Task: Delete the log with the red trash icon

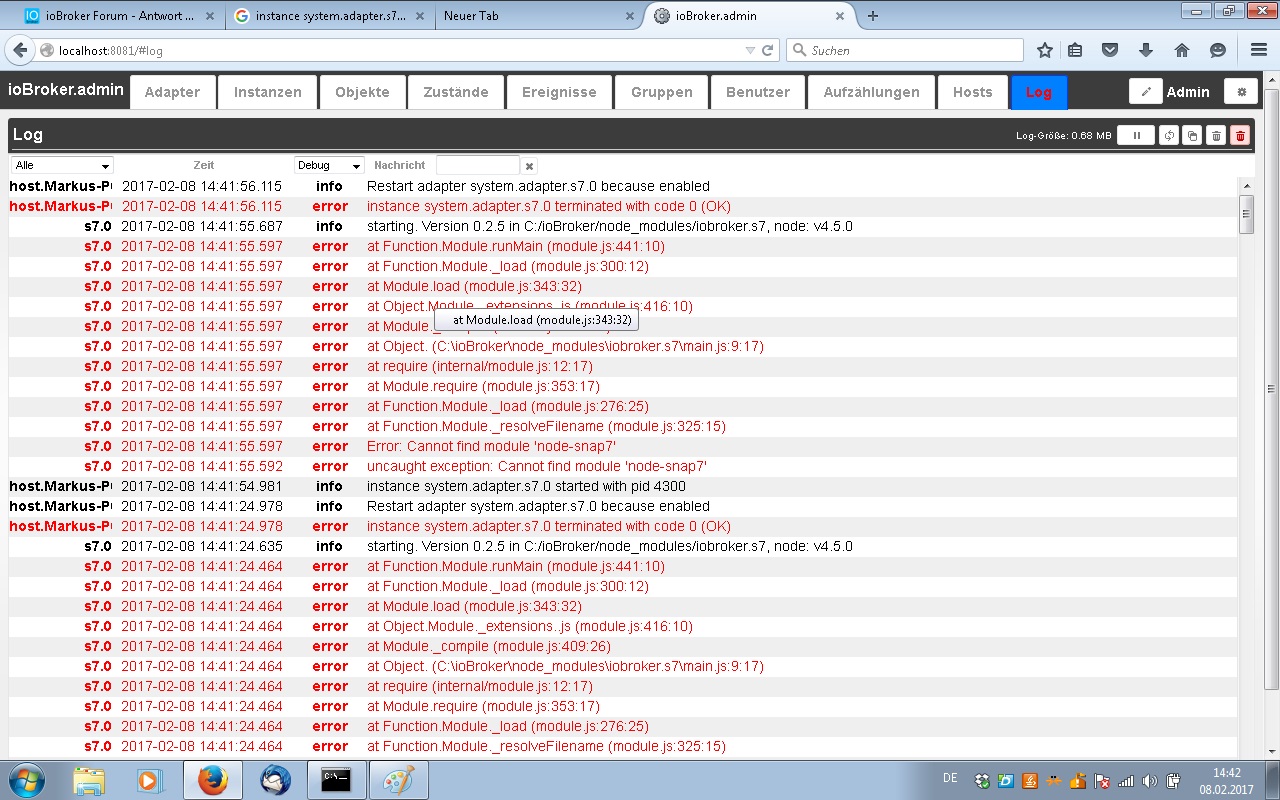Action: 1240,135
